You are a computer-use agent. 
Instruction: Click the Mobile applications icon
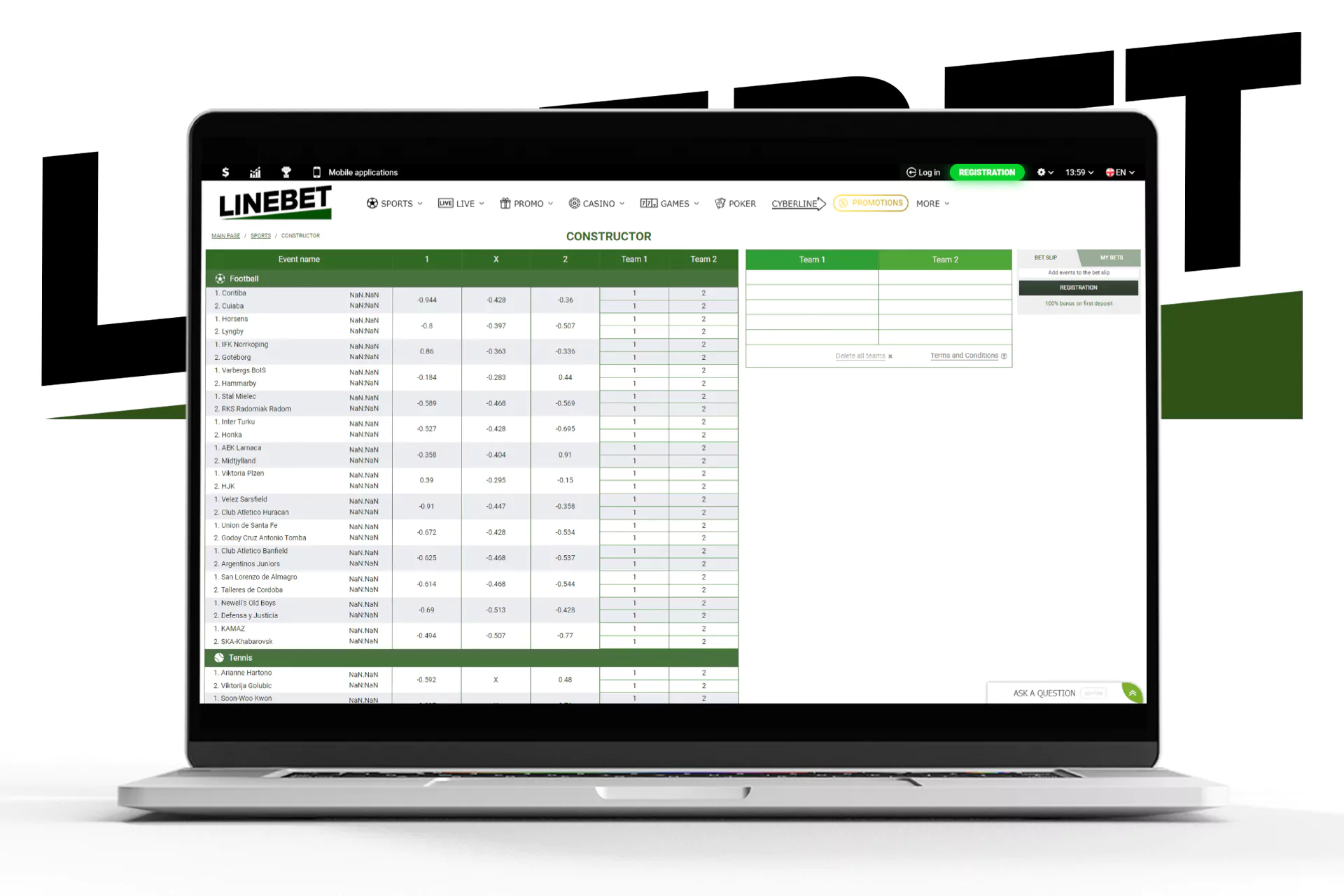tap(317, 172)
